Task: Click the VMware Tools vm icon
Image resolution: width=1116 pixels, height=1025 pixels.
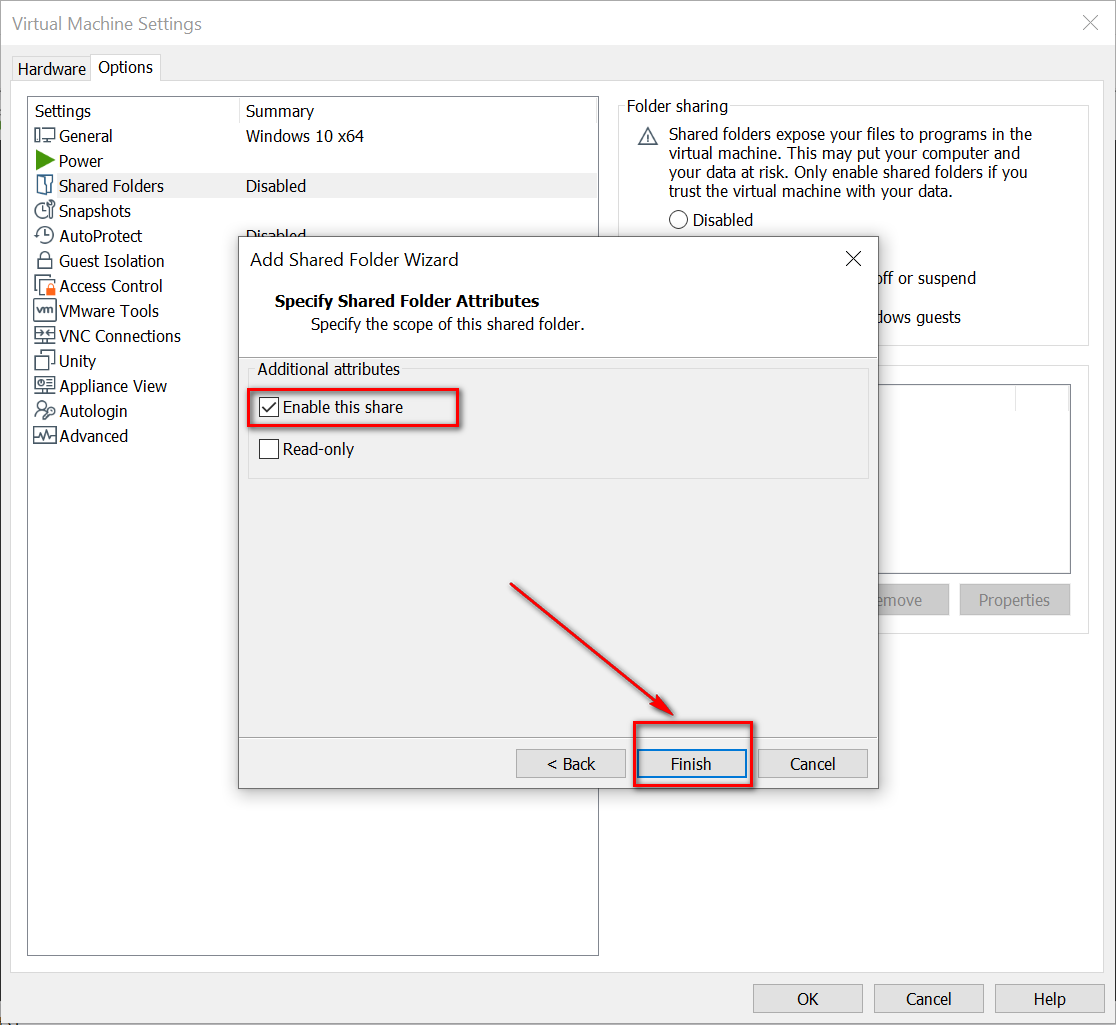Action: pos(45,310)
